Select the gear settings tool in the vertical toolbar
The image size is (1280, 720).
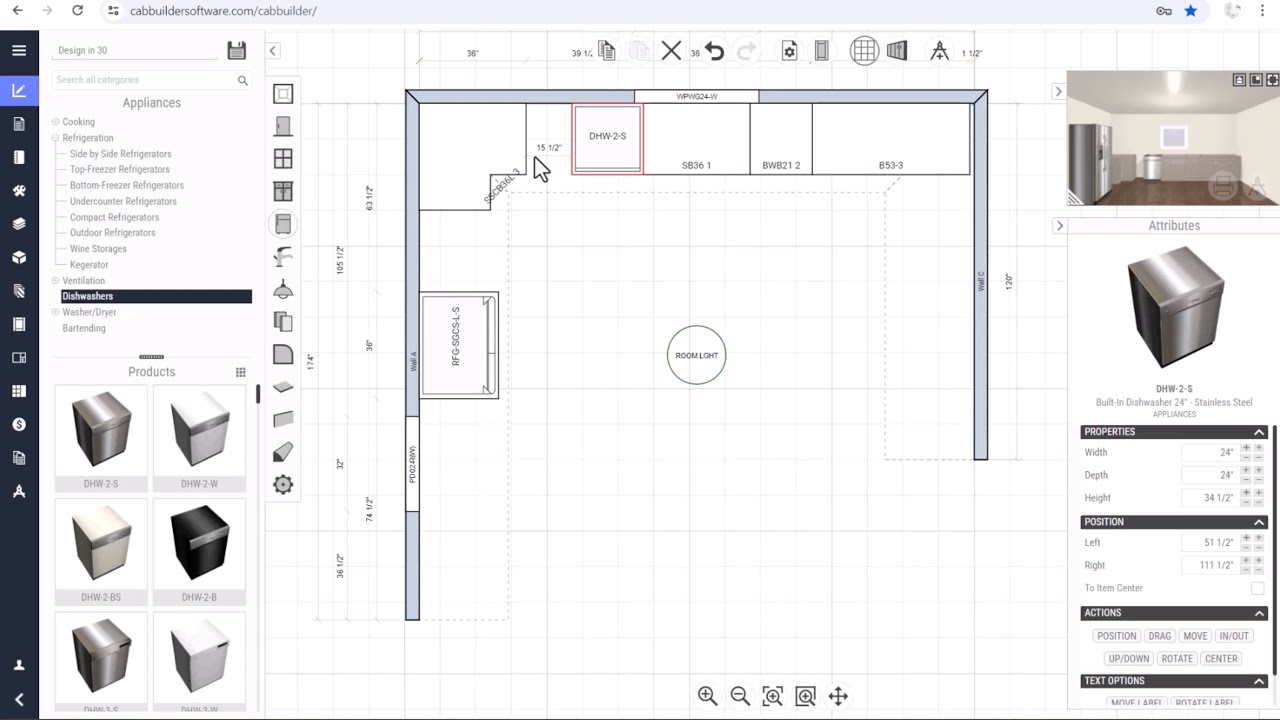[283, 485]
